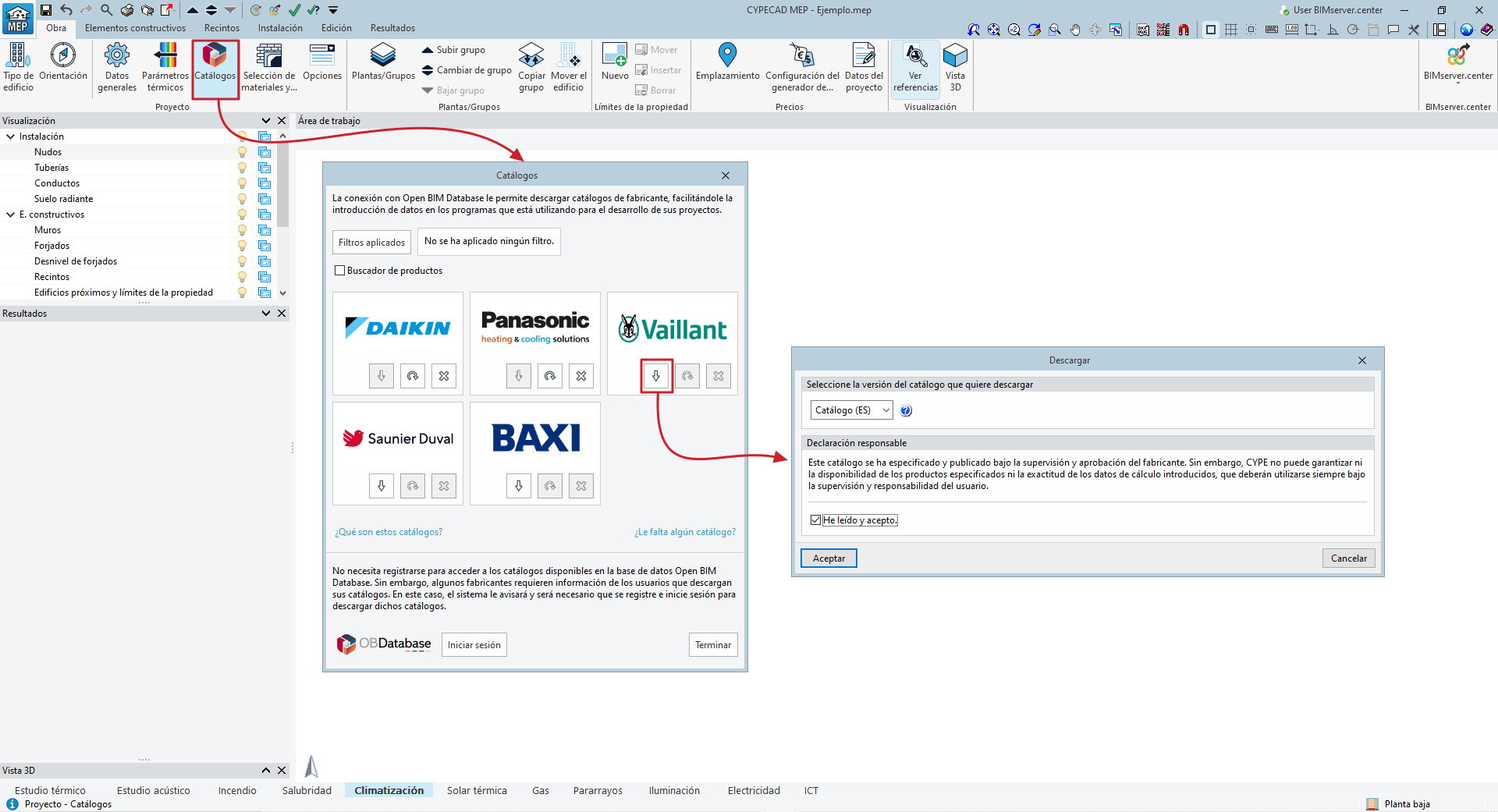Click the BIMserver.center ribbon icon
Screen dimensions: 1498x812
(1457, 56)
